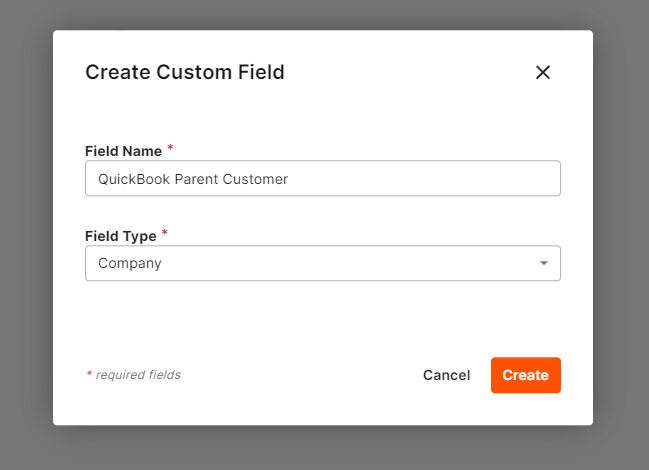Screen dimensions: 649x470
Task: Click the red asterisk beside Field Name
Action: tap(170, 149)
